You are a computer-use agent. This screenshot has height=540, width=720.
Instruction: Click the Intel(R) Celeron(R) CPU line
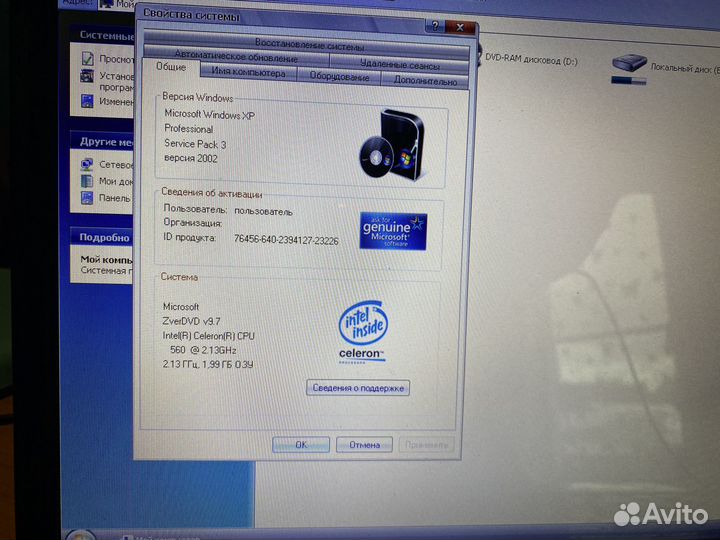tap(208, 336)
